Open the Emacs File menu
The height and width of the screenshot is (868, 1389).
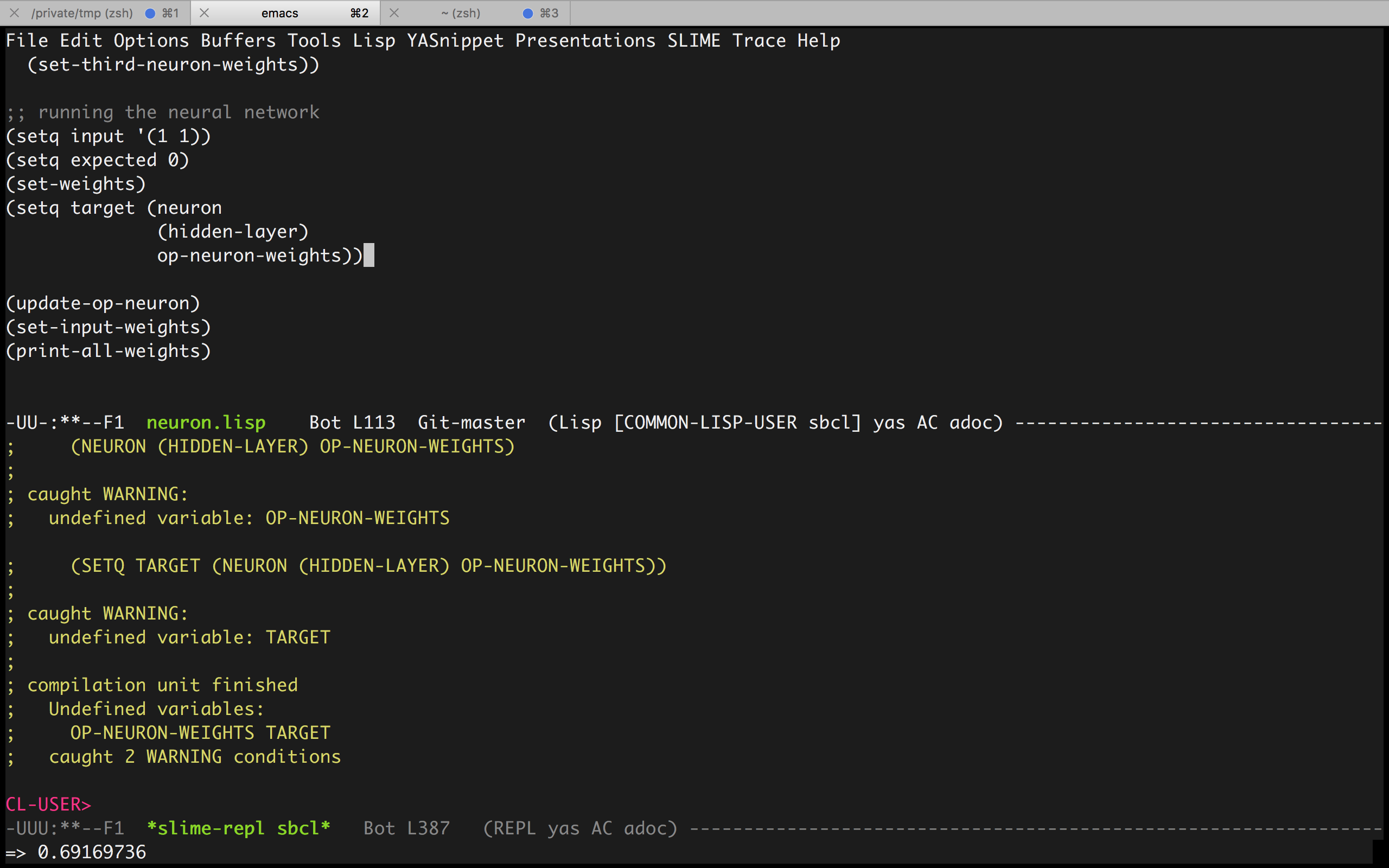pos(27,41)
